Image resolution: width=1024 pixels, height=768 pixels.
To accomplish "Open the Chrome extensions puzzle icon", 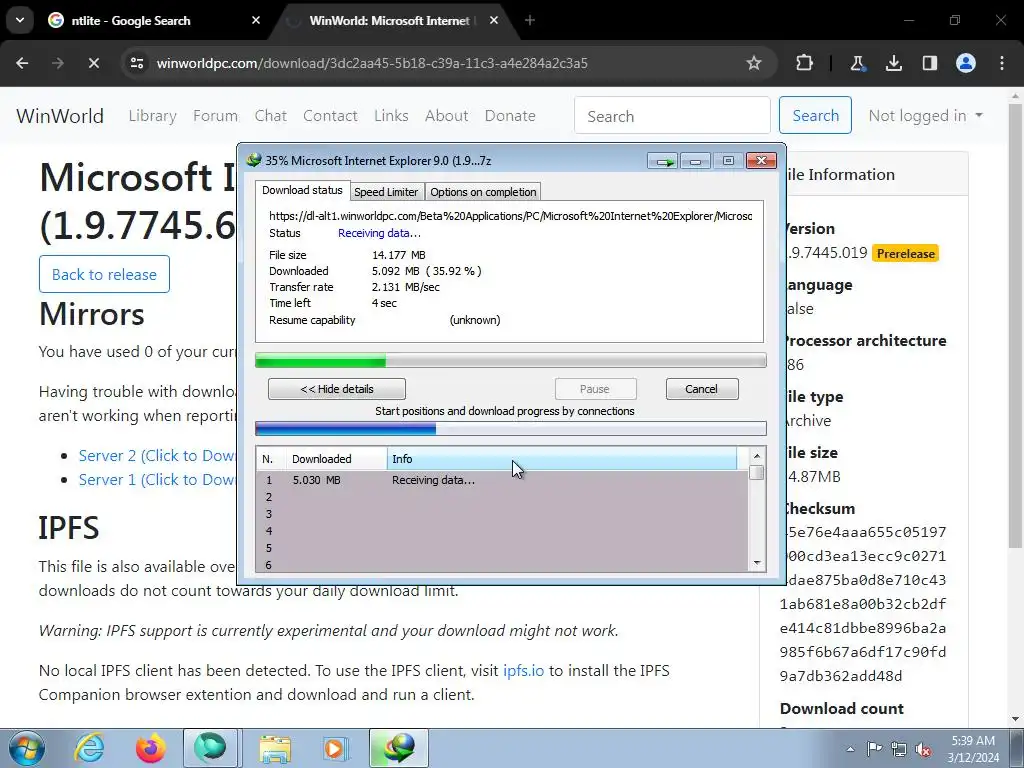I will pos(805,63).
